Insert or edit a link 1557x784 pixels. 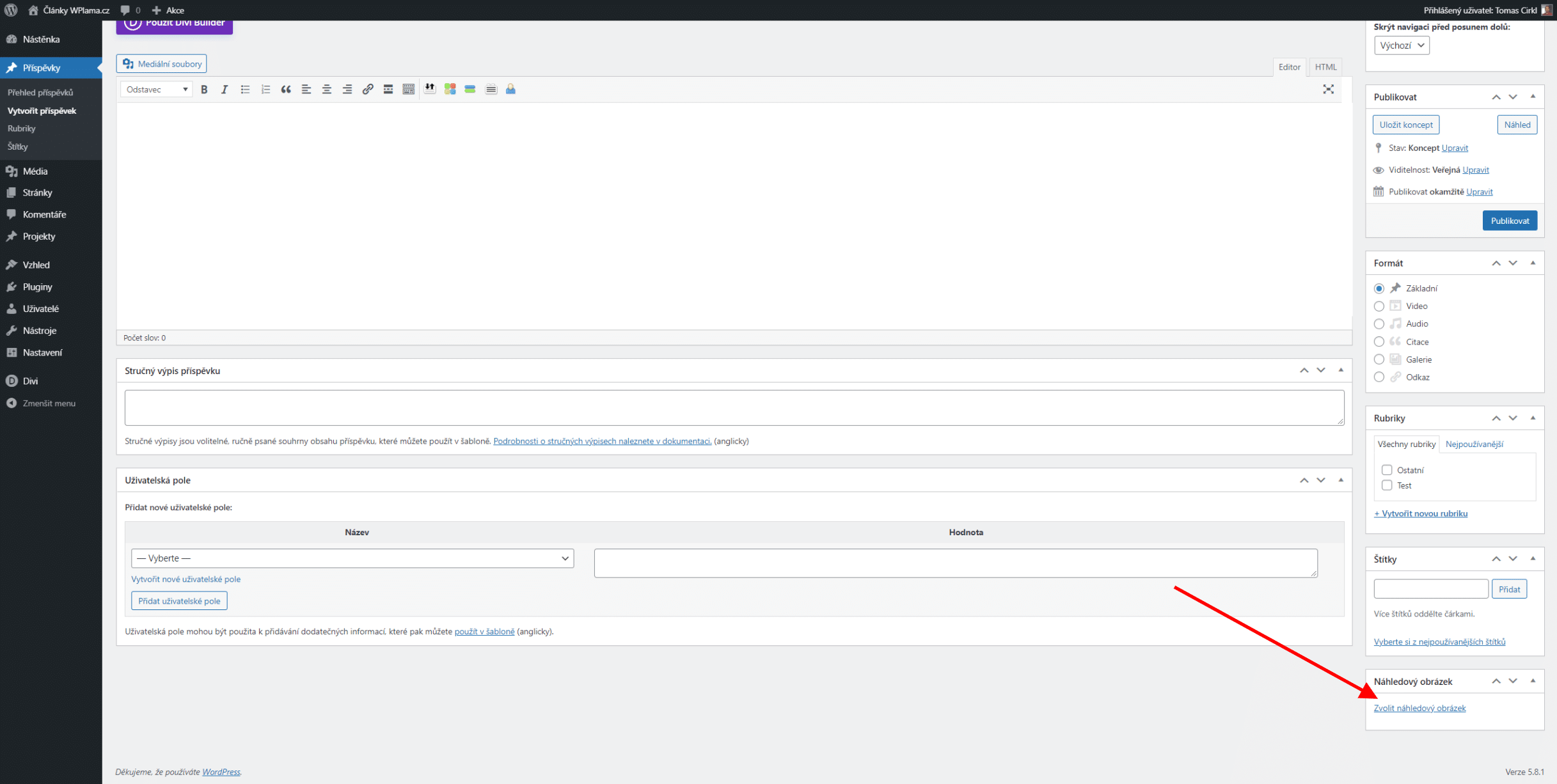[x=368, y=90]
